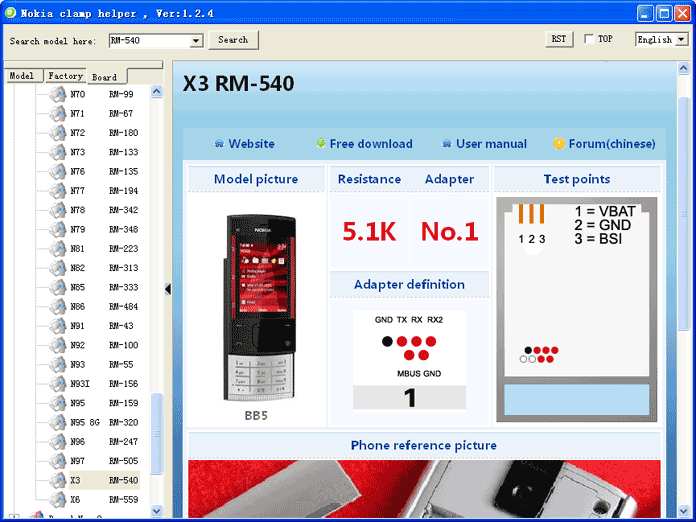Click the Search button
This screenshot has width=696, height=522.
233,40
